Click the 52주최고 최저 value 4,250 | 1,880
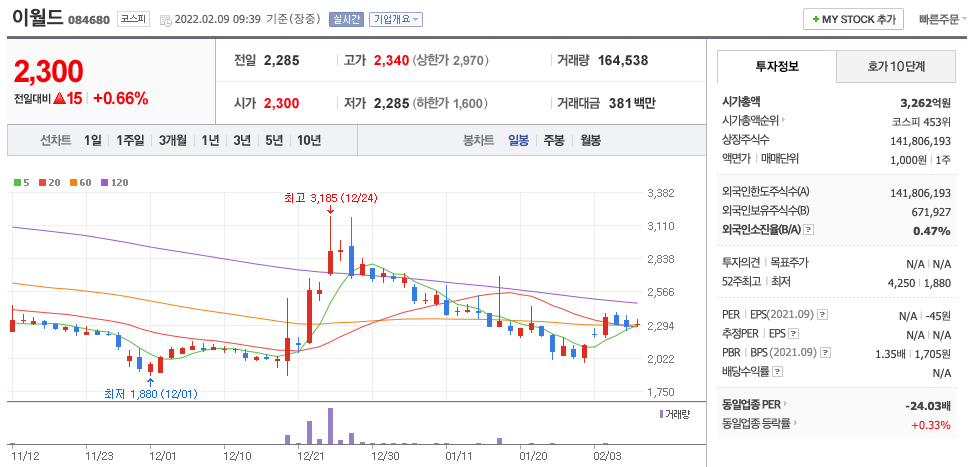The width and height of the screenshot is (973, 467). coord(920,283)
